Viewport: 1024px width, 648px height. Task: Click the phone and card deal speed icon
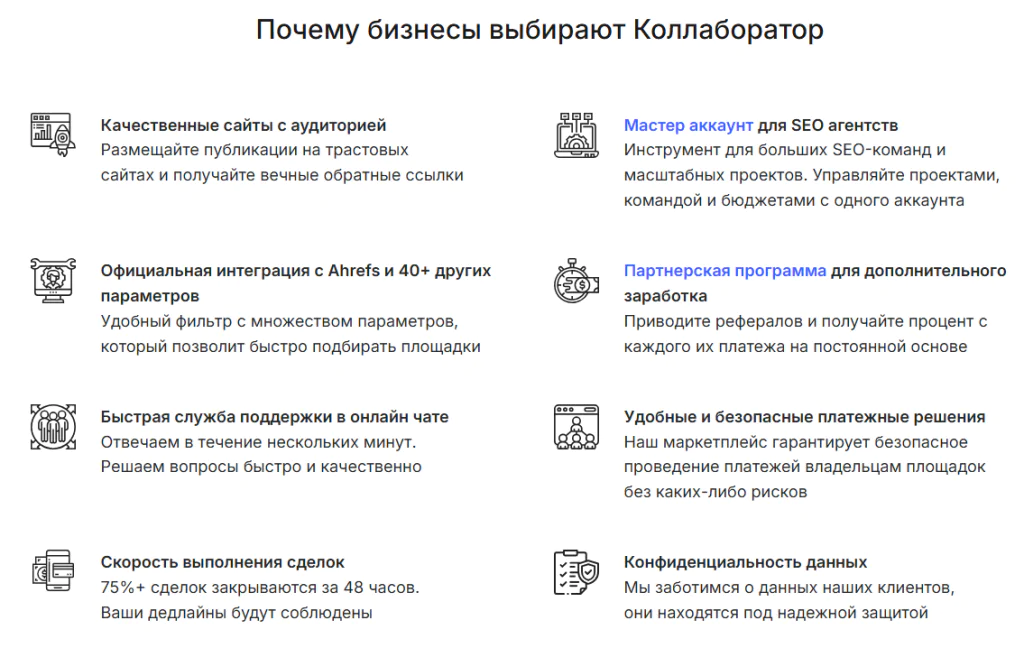point(49,570)
